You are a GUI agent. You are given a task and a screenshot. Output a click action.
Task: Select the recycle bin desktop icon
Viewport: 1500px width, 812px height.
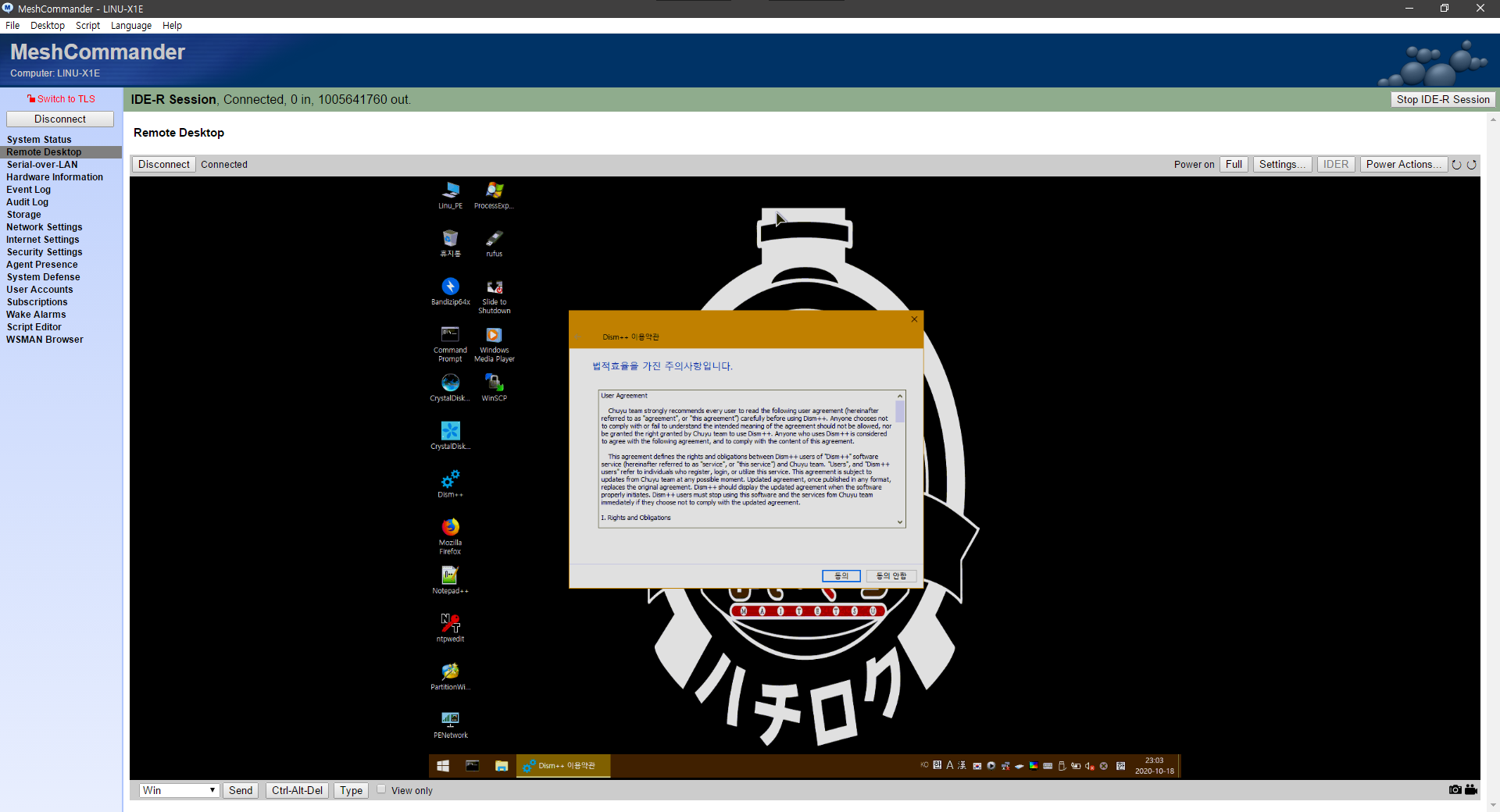(450, 243)
